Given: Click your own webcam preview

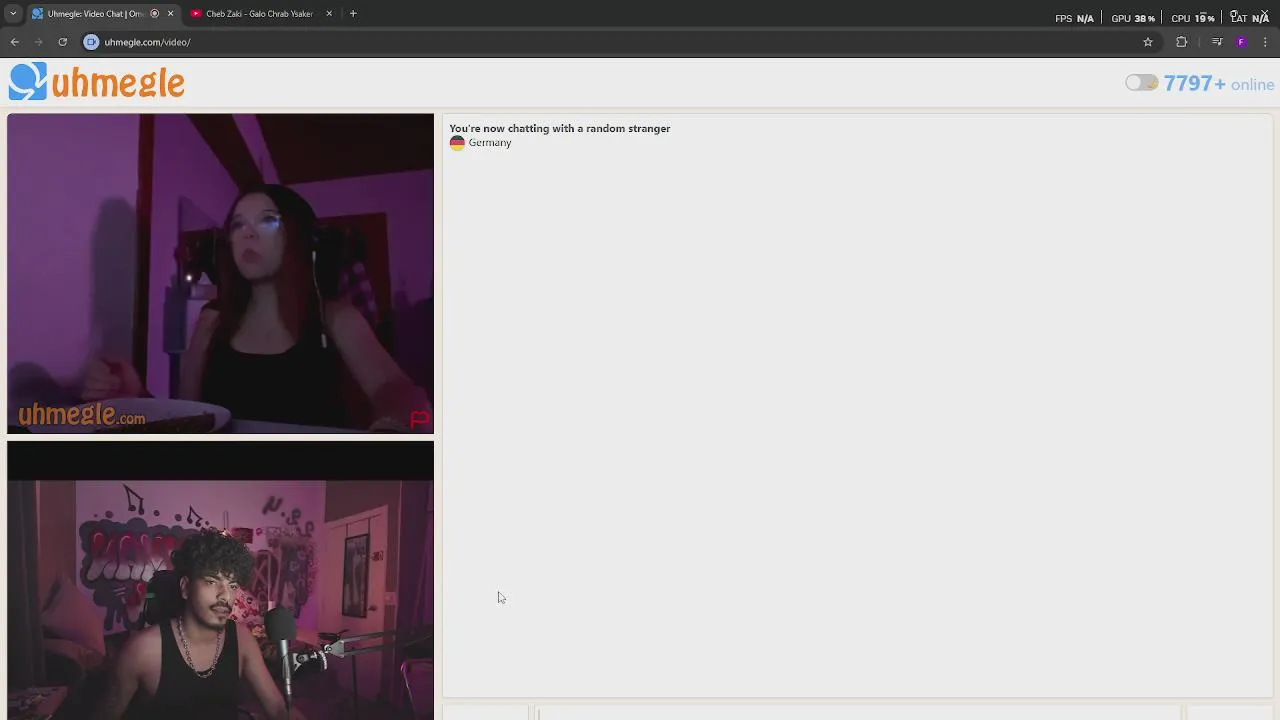Looking at the screenshot, I should tap(220, 580).
